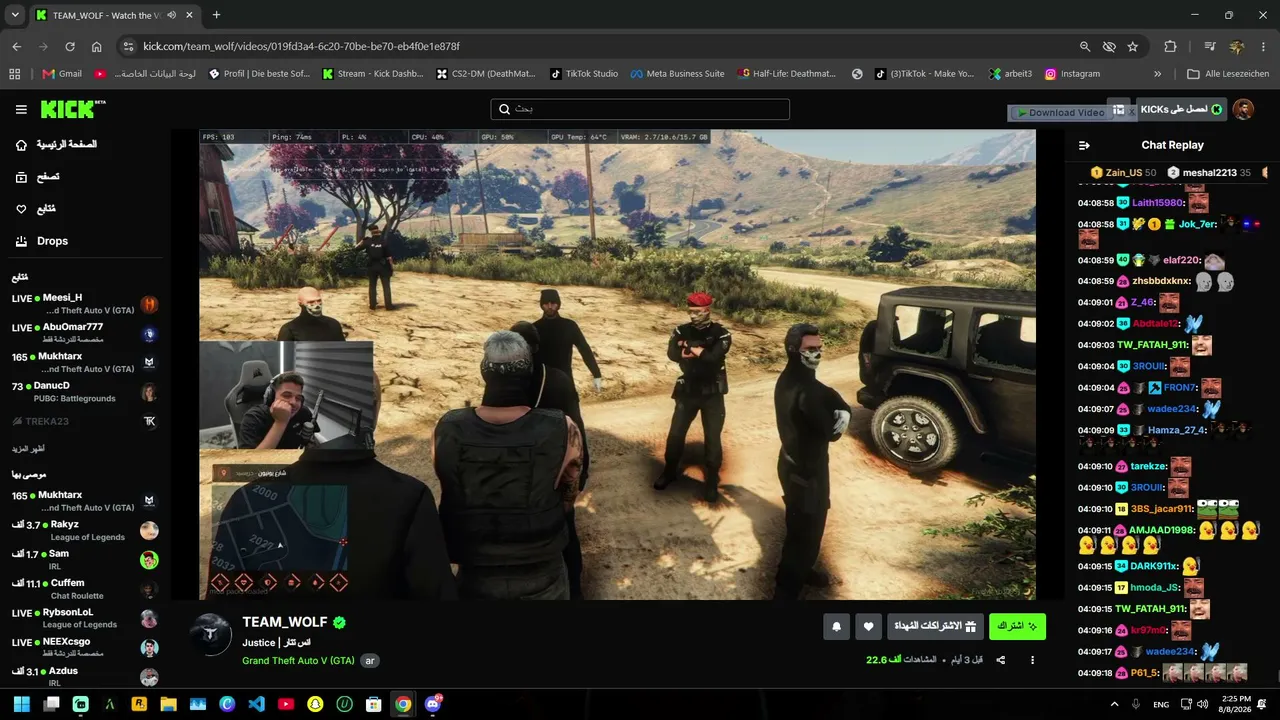The image size is (1280, 720).
Task: Open the TEAM_WOLF channel avatar
Action: [x=211, y=635]
